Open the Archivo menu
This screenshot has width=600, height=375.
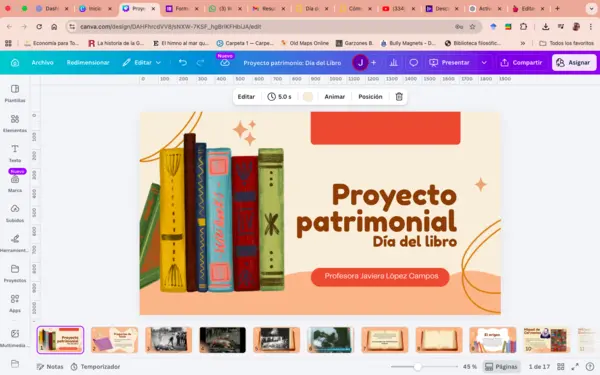[x=42, y=62]
